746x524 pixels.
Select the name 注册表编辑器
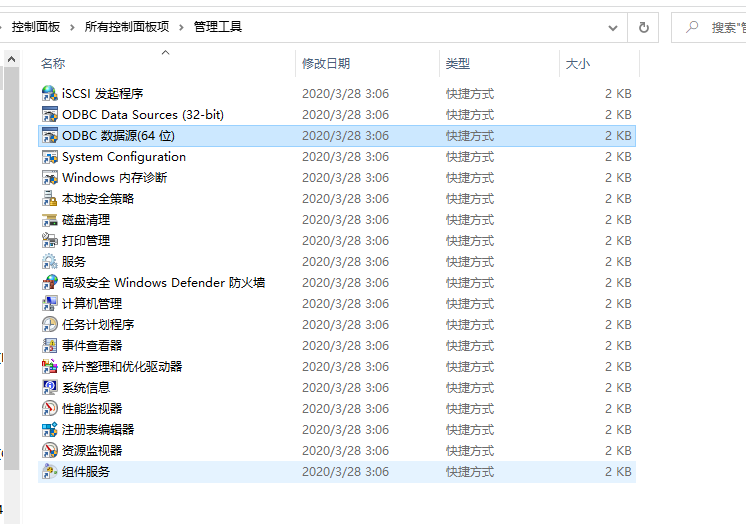pos(98,430)
